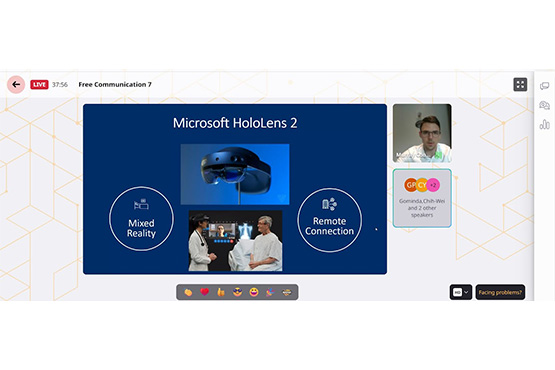Screen dimensions: 555x370
Task: Send a thumbs up reaction
Action: coord(221,292)
